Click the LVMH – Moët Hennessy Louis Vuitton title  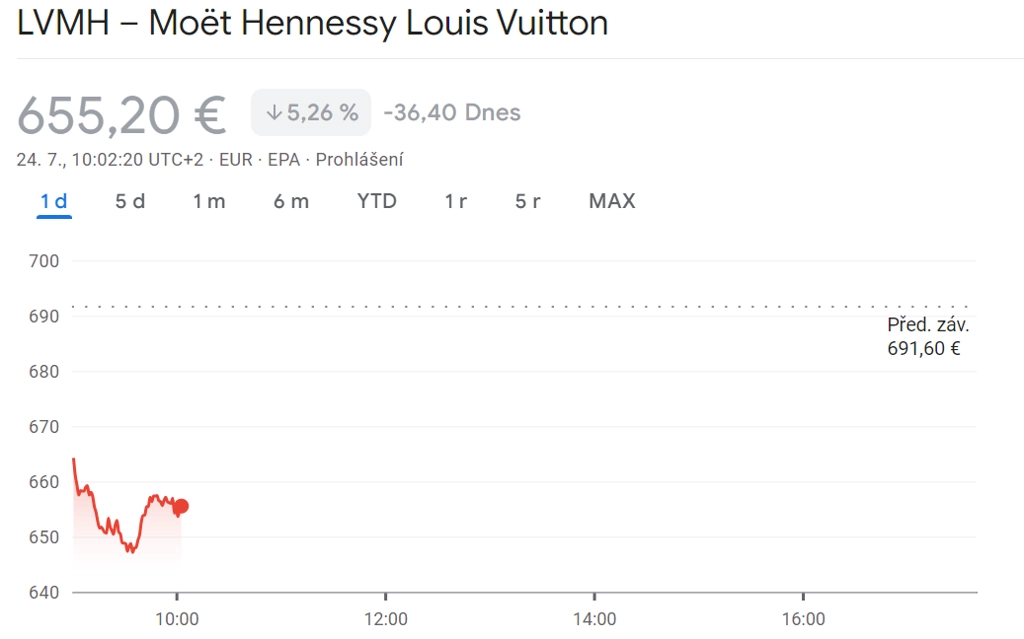pos(312,23)
